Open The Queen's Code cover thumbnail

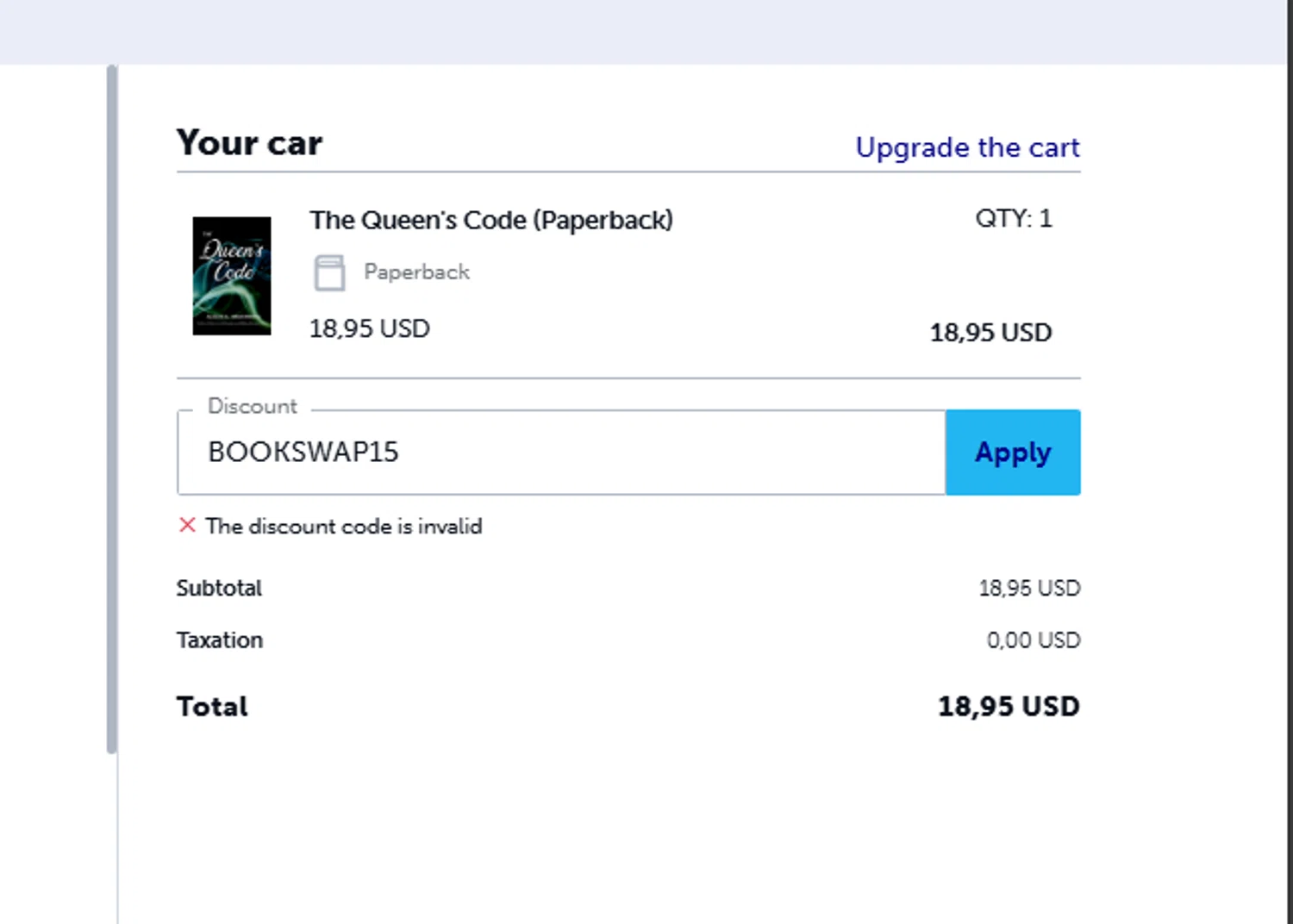coord(231,276)
